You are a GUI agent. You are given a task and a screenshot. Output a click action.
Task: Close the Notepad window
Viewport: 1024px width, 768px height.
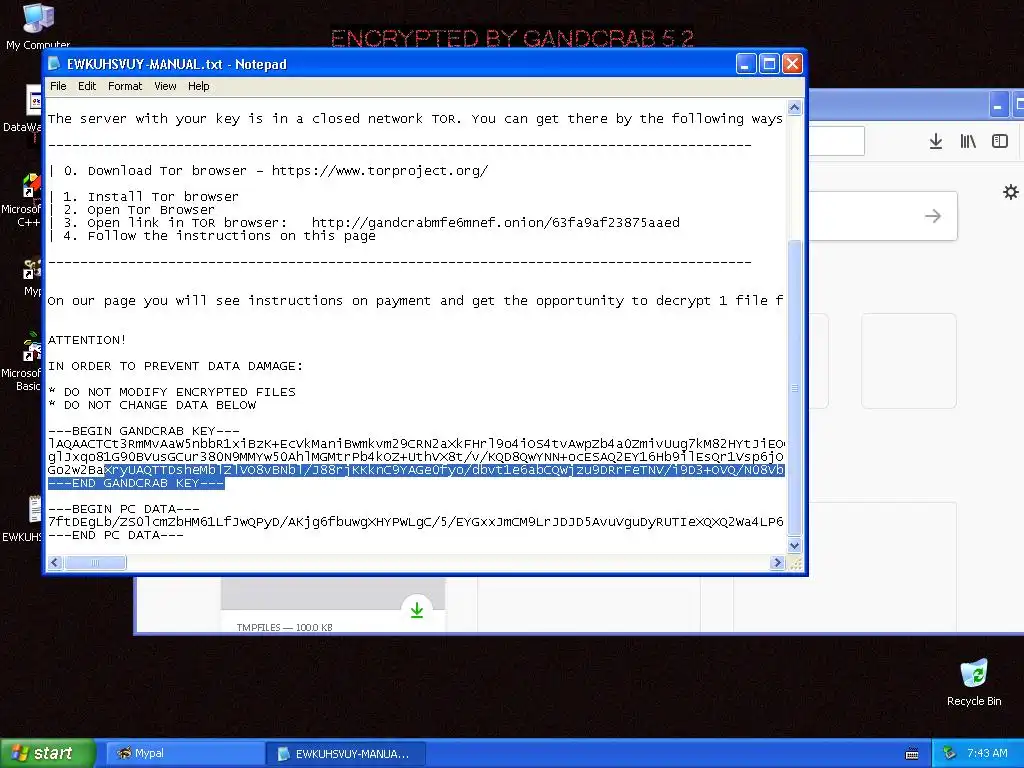click(792, 64)
